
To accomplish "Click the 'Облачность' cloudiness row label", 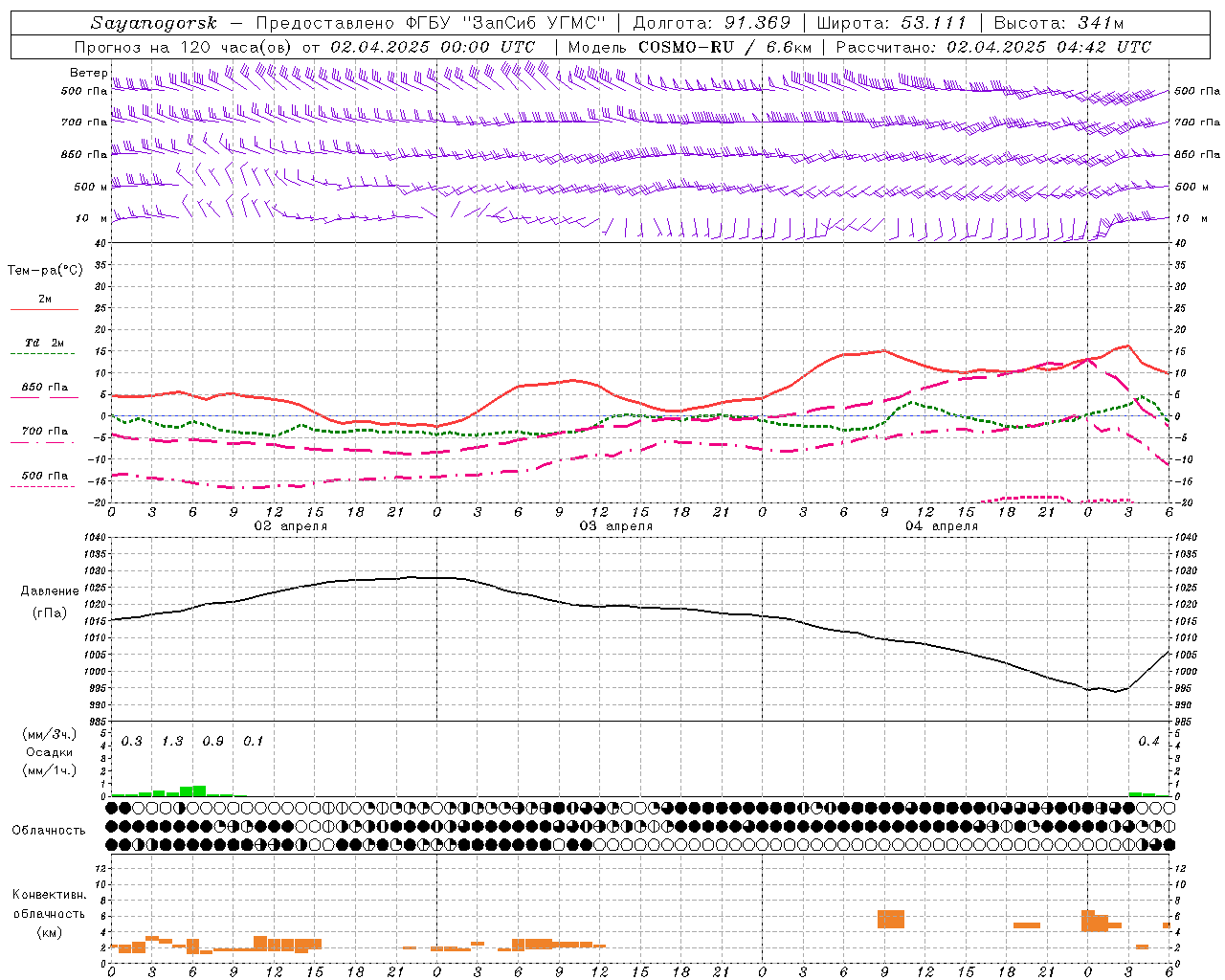I will 48,831.
